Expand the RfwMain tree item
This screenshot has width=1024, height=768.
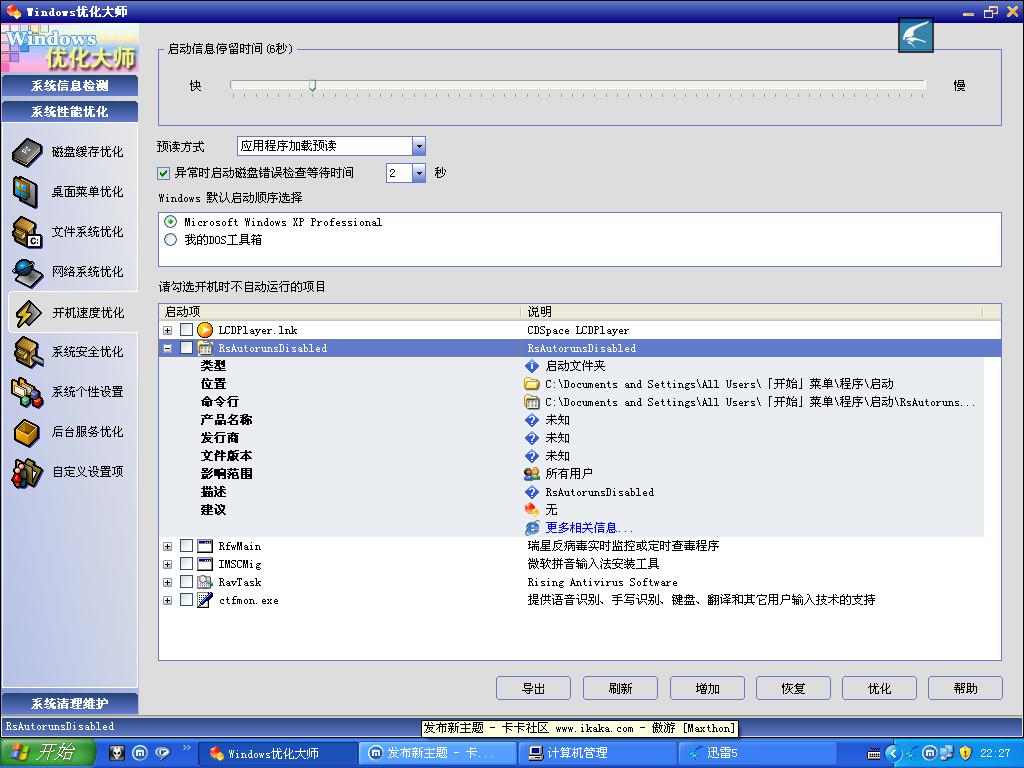pos(168,546)
